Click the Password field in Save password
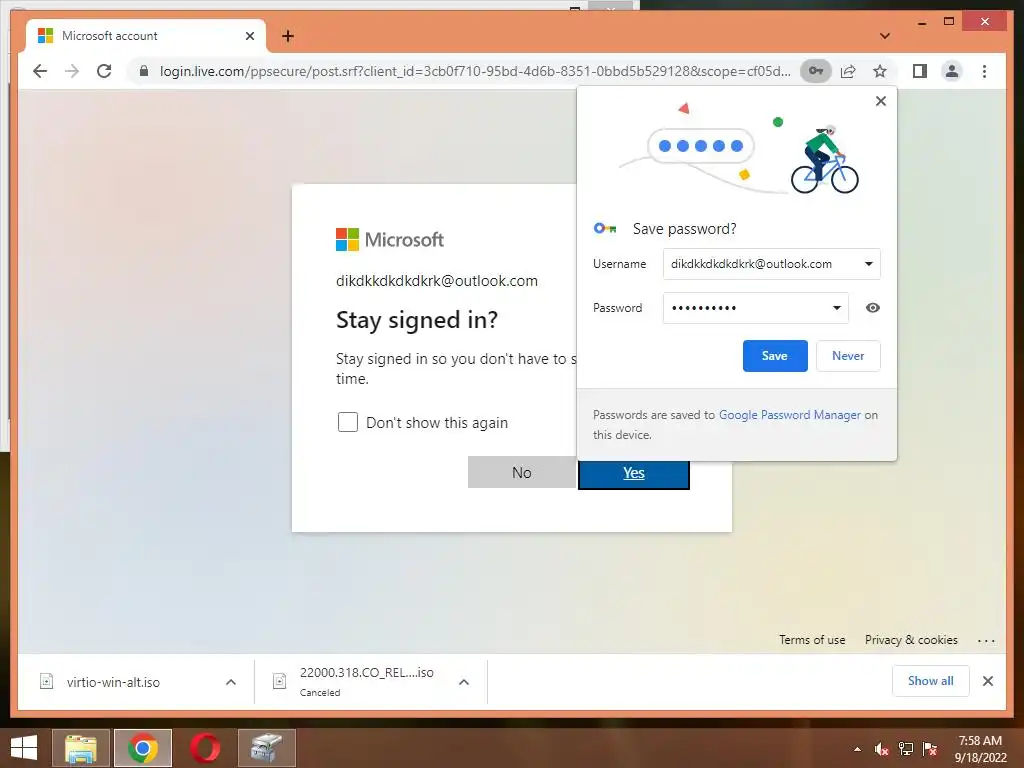Image resolution: width=1024 pixels, height=768 pixels. point(756,308)
